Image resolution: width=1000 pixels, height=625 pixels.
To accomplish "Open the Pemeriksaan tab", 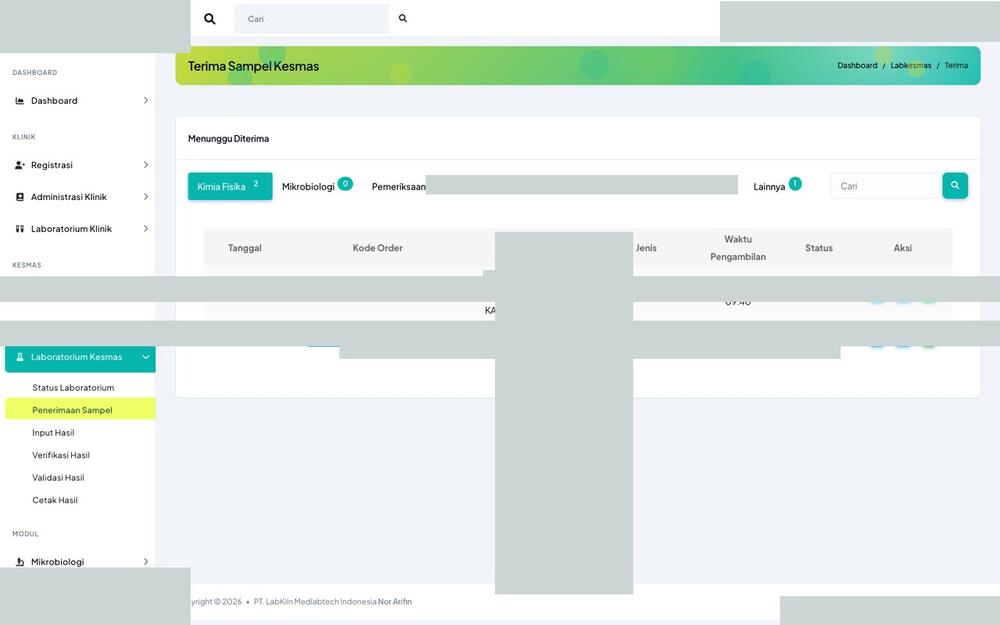I will click(x=399, y=187).
